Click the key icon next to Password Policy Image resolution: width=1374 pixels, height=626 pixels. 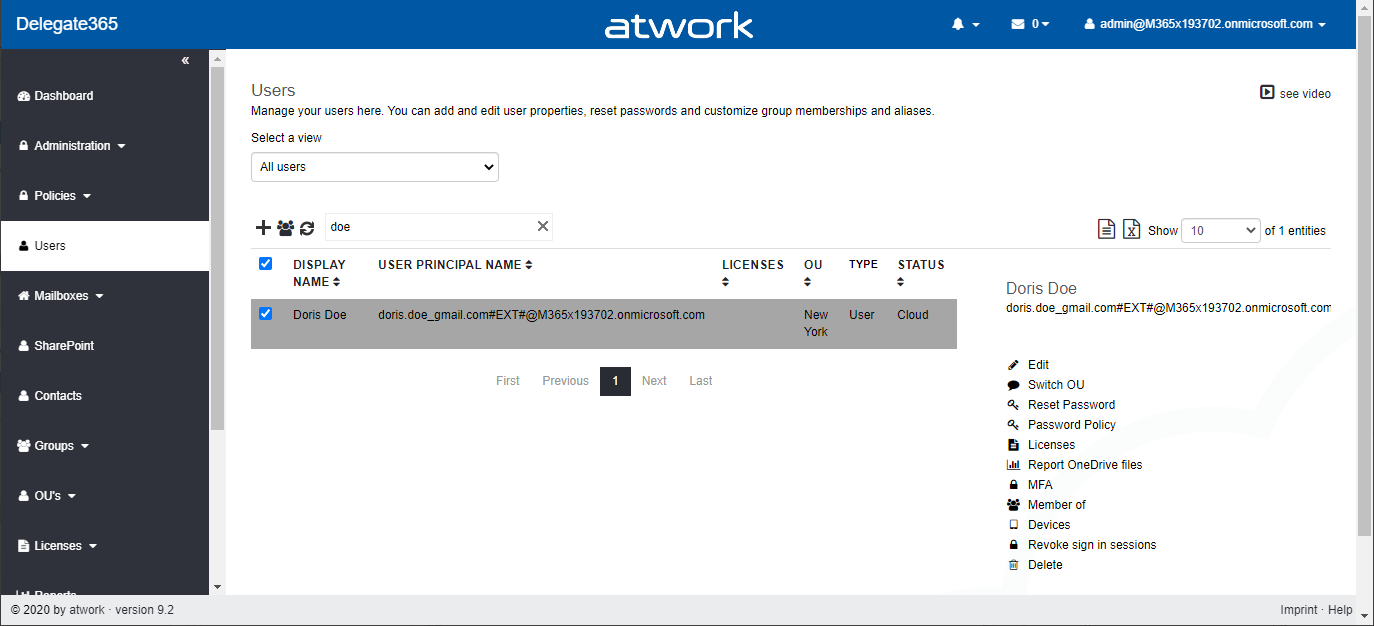click(1013, 425)
